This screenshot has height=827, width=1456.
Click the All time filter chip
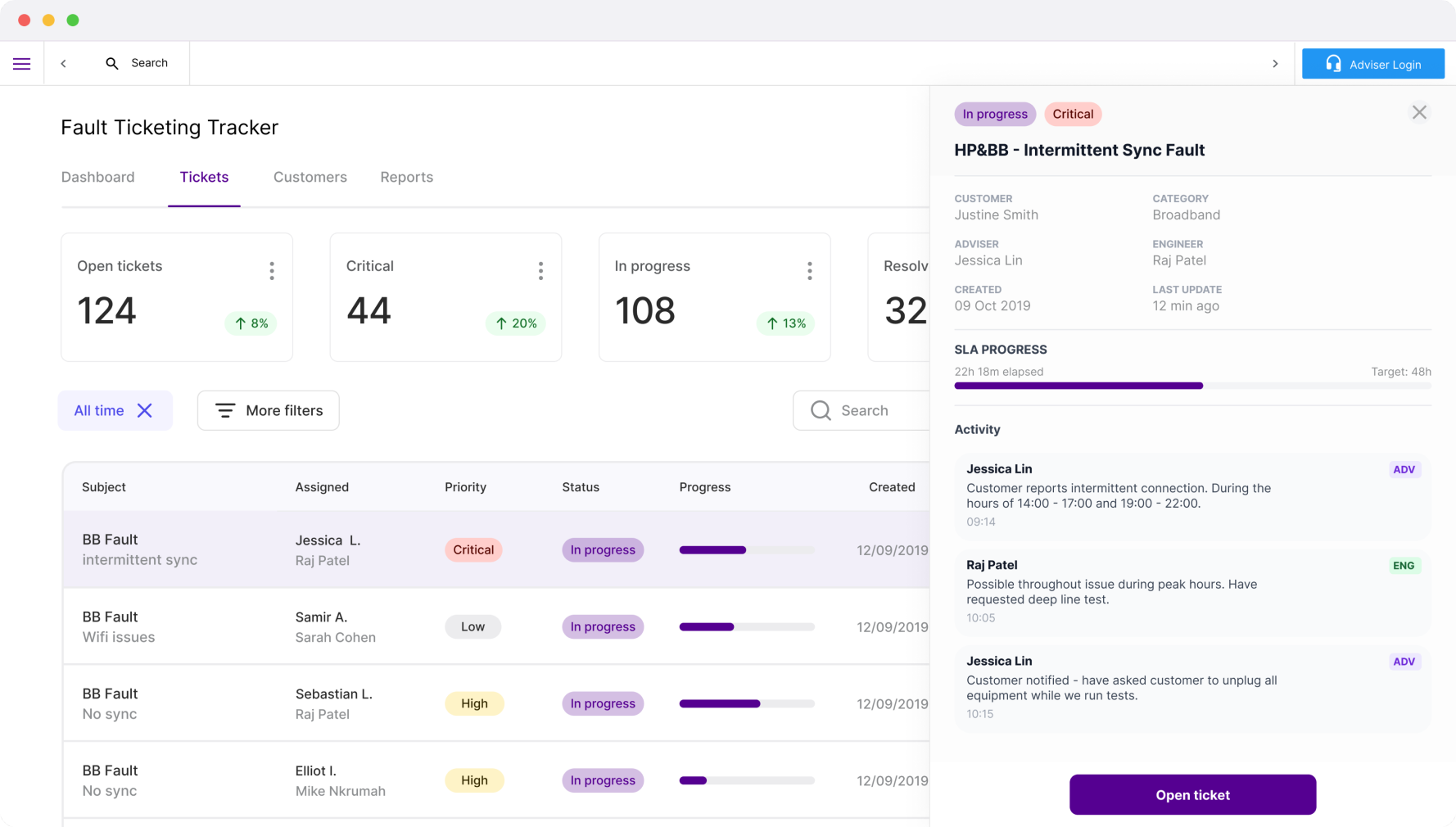tap(115, 410)
